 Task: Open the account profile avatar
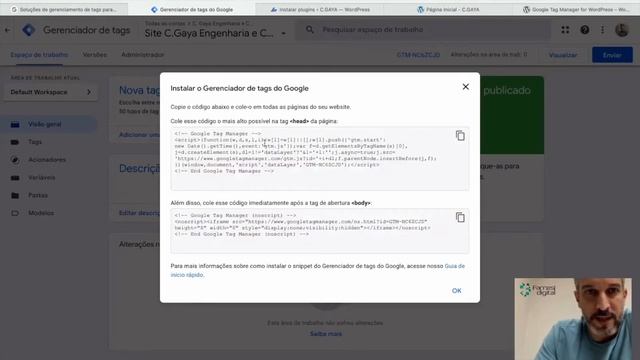622,30
